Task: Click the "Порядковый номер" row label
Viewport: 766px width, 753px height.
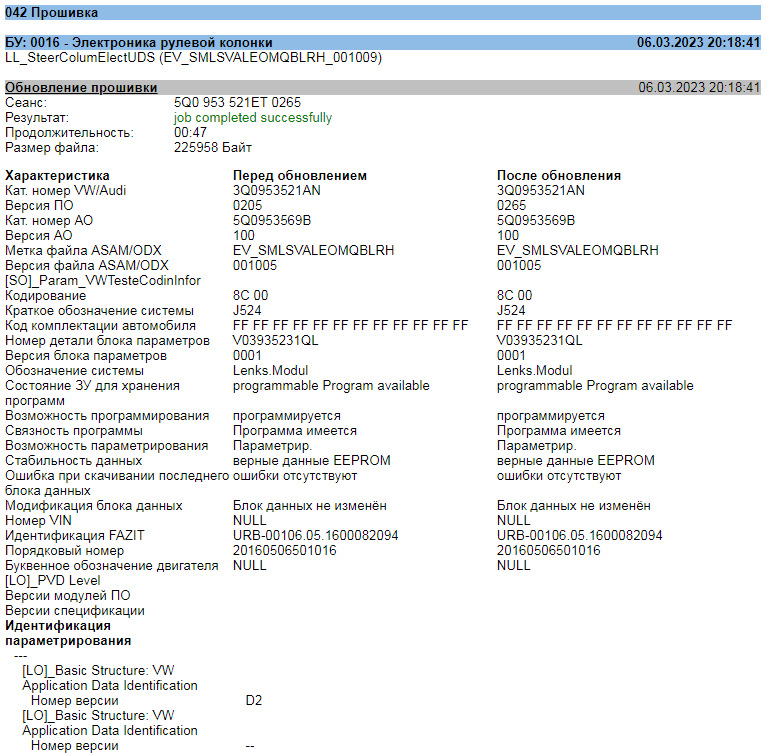Action: pos(63,551)
